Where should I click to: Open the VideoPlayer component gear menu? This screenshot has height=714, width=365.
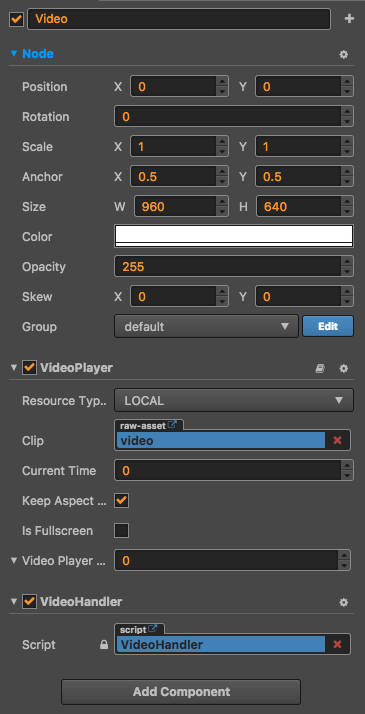344,368
